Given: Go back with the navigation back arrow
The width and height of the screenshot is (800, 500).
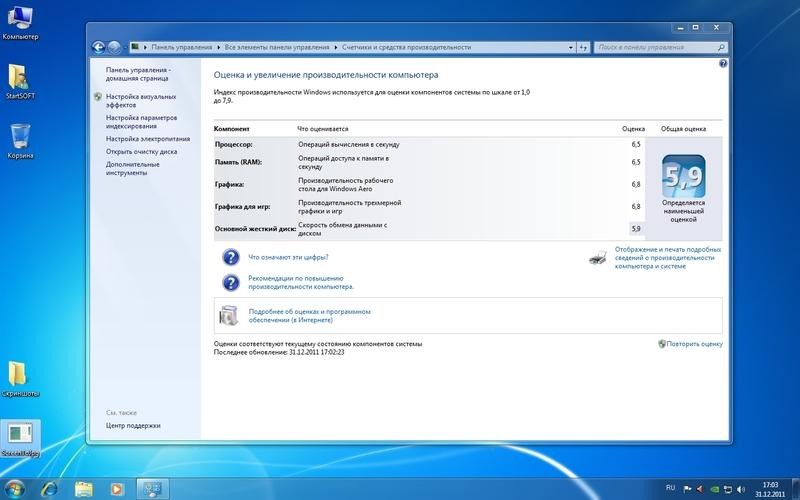Looking at the screenshot, I should point(98,47).
